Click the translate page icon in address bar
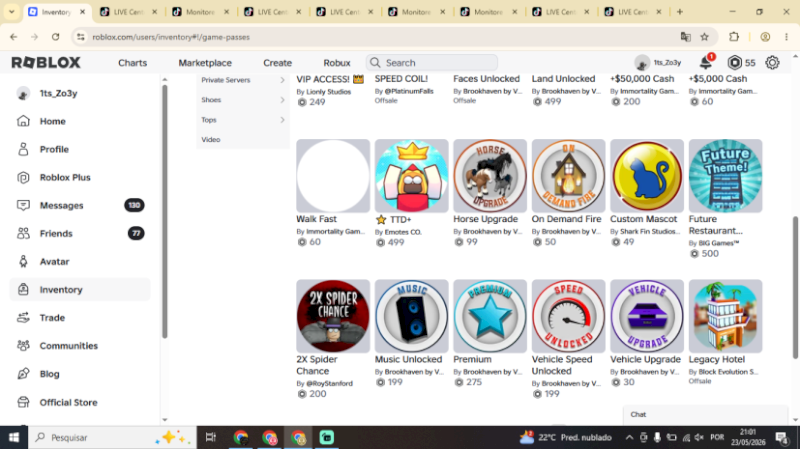Viewport: 800px width, 449px height. click(686, 37)
